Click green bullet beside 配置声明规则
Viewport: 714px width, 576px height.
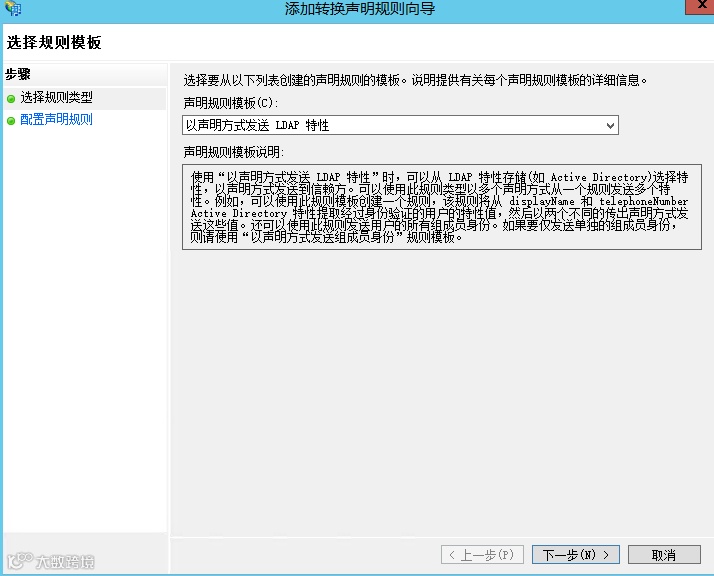click(11, 121)
